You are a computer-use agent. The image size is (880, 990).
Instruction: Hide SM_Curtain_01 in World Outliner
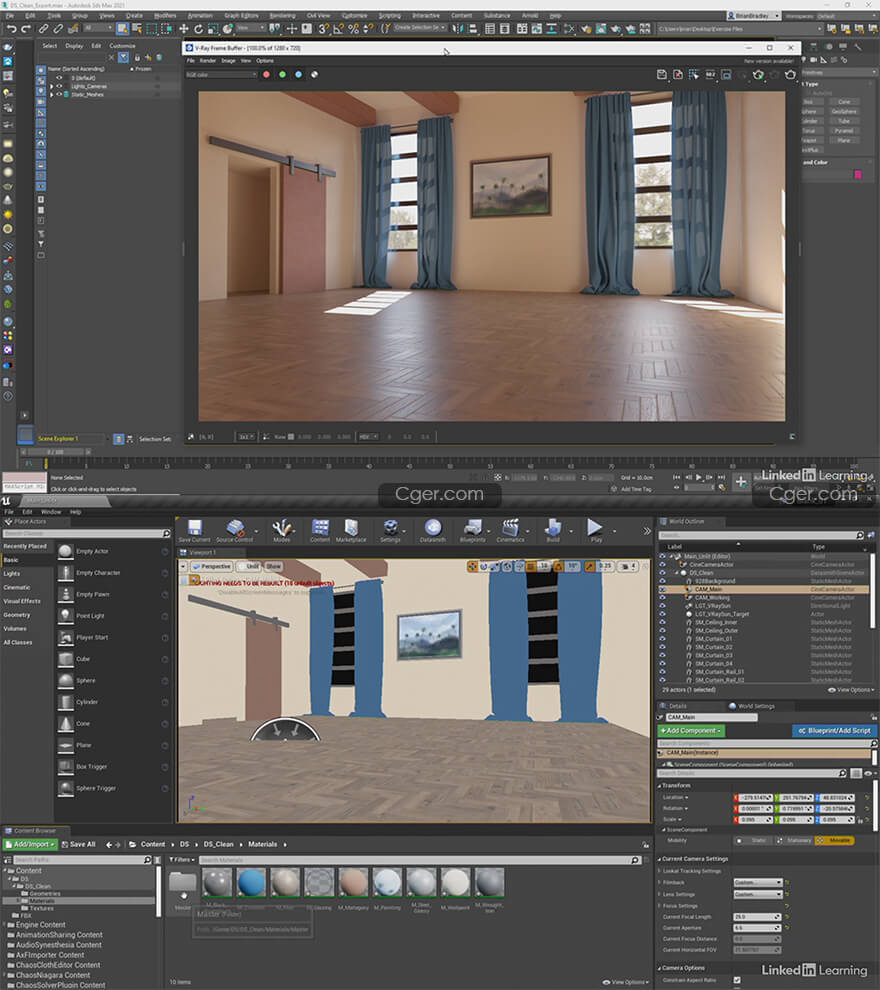pos(662,638)
